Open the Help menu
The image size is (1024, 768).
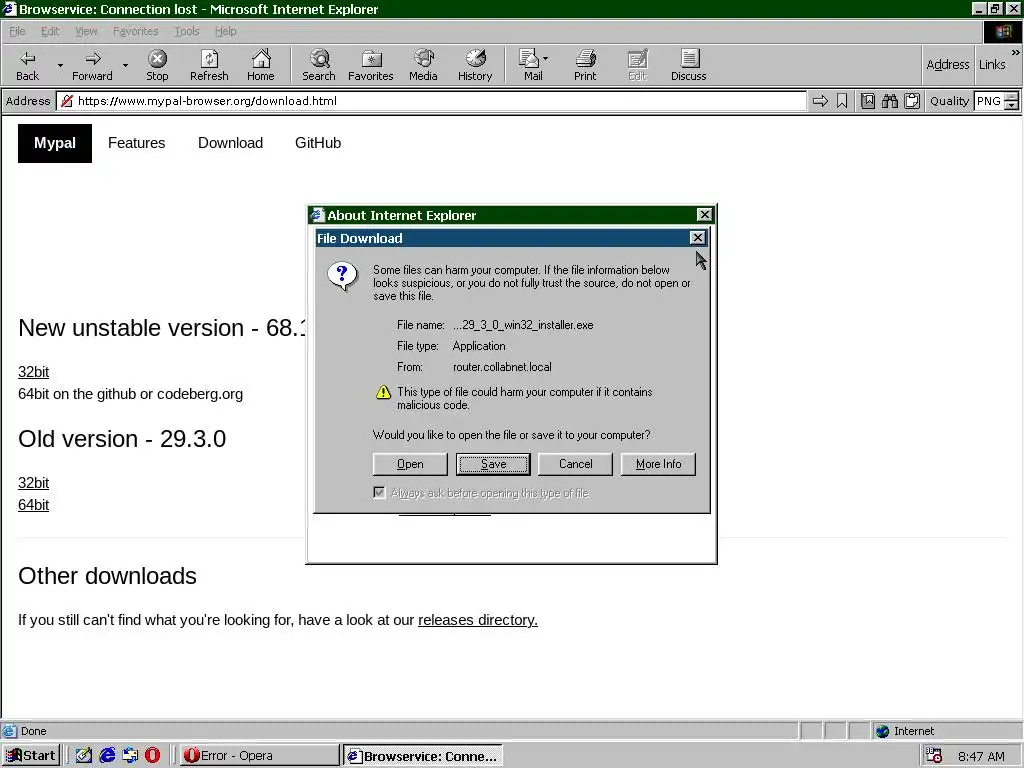225,31
